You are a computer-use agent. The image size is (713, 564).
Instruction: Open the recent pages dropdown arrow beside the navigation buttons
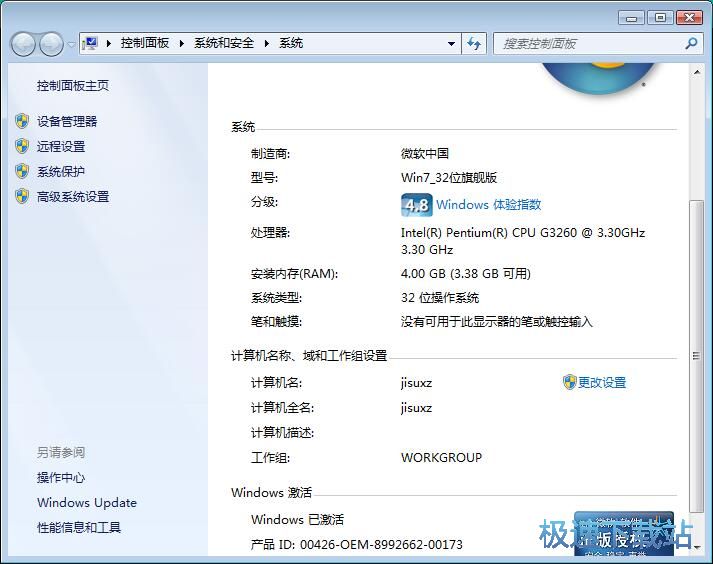(x=71, y=44)
